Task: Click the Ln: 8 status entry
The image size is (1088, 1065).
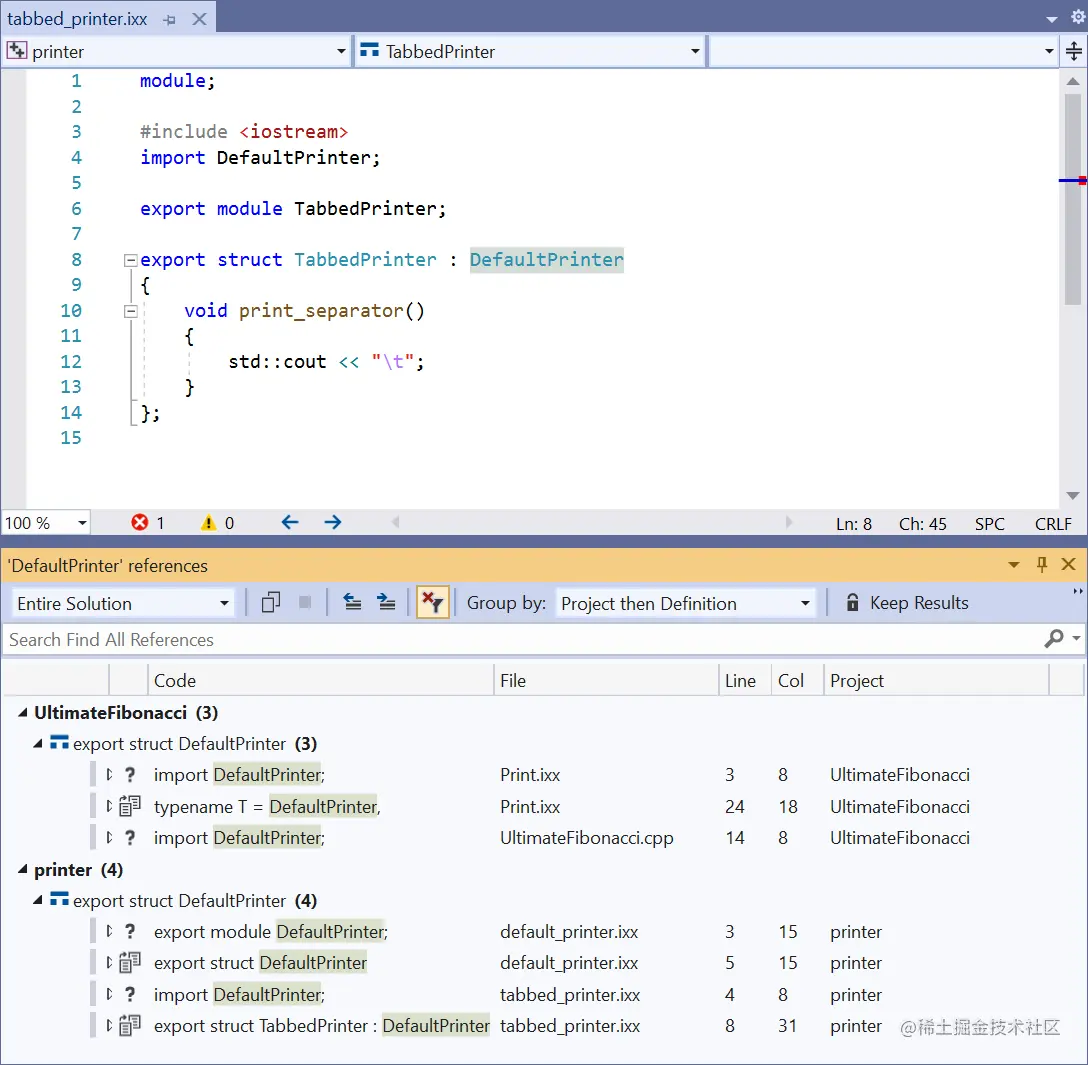Action: tap(853, 524)
